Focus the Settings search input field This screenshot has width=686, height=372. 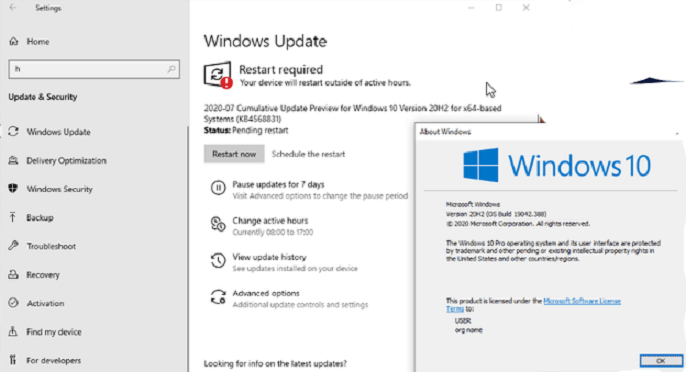(x=94, y=69)
